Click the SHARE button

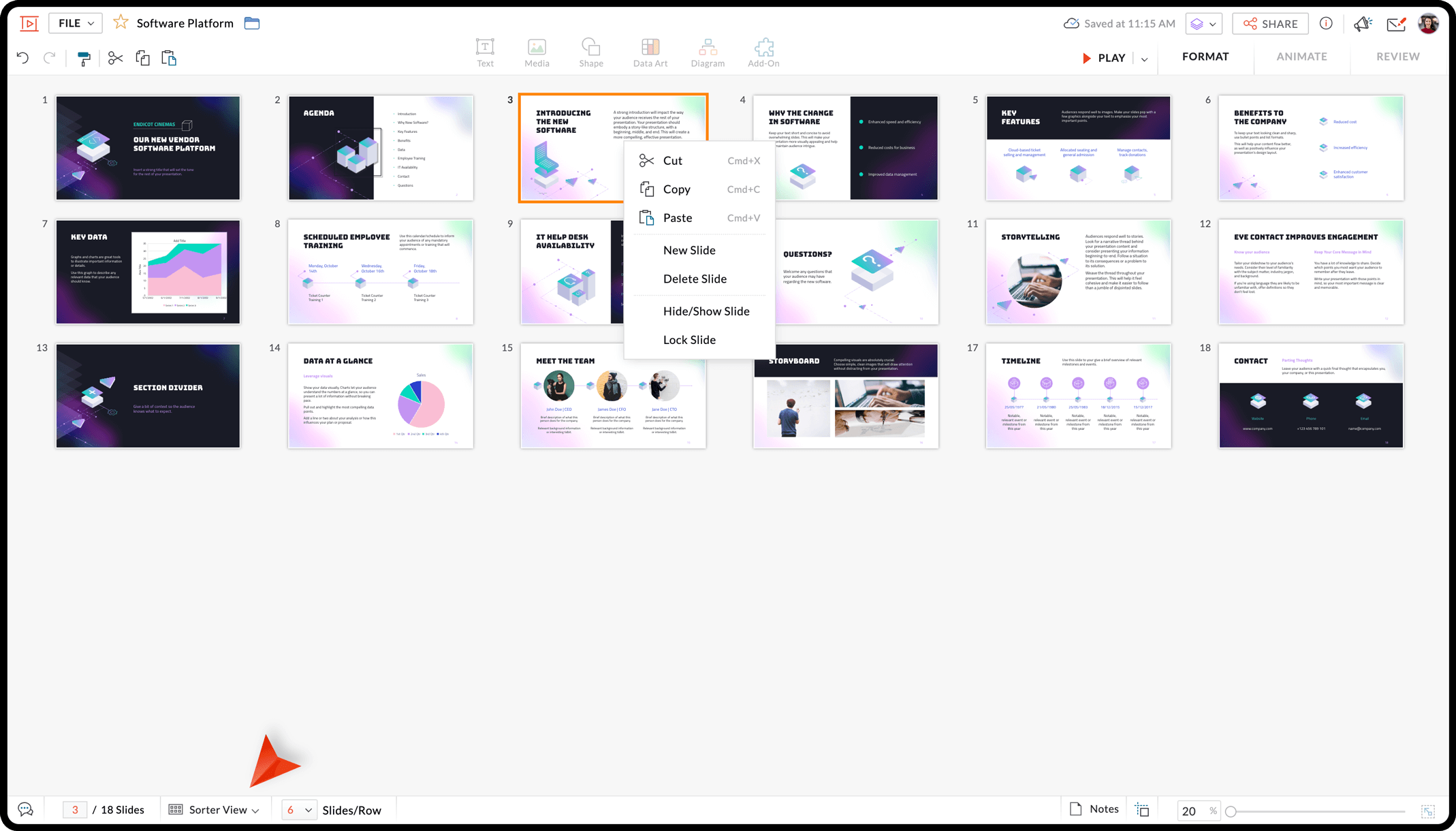[x=1270, y=24]
